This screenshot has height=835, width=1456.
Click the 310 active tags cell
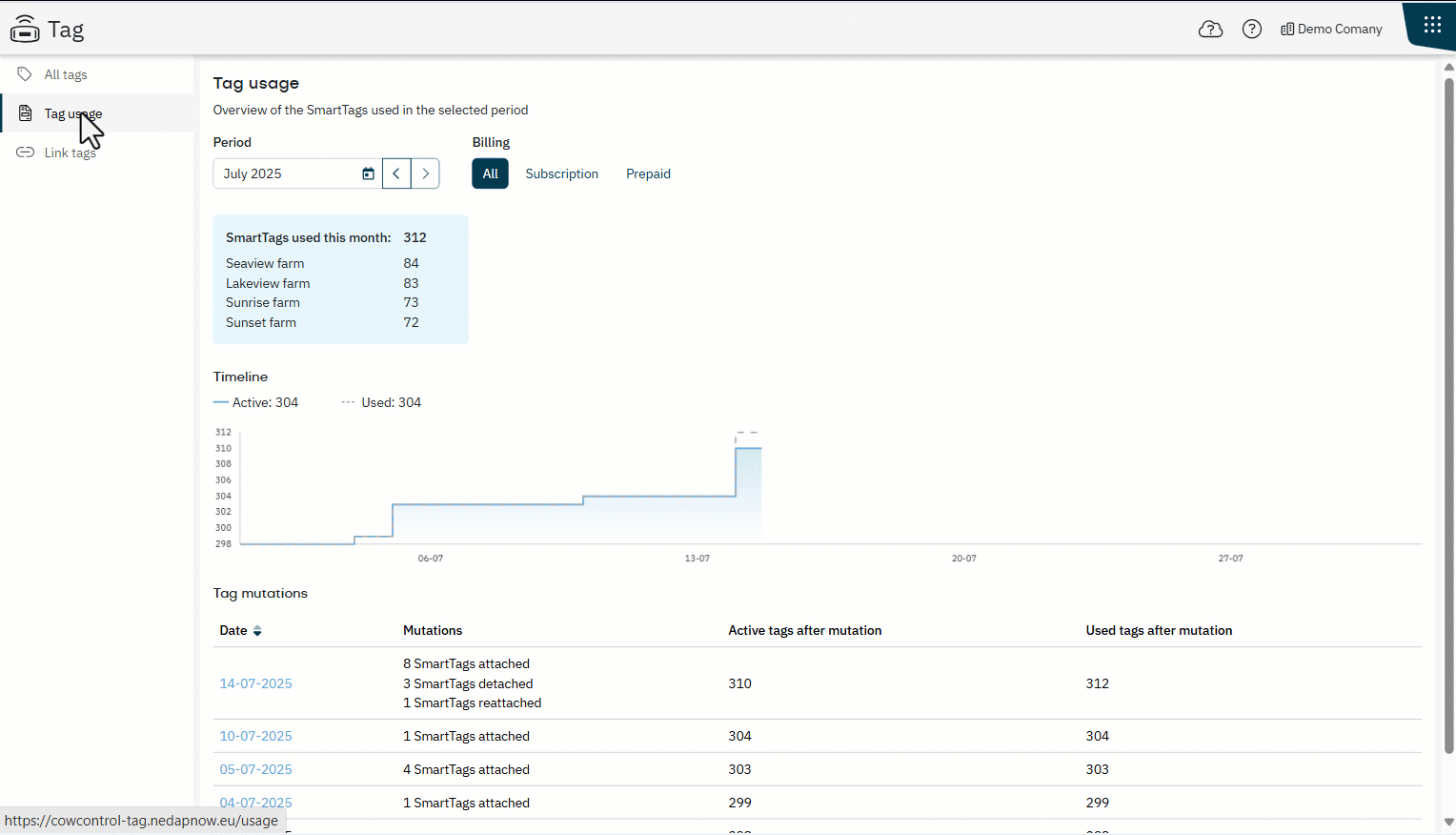click(739, 683)
